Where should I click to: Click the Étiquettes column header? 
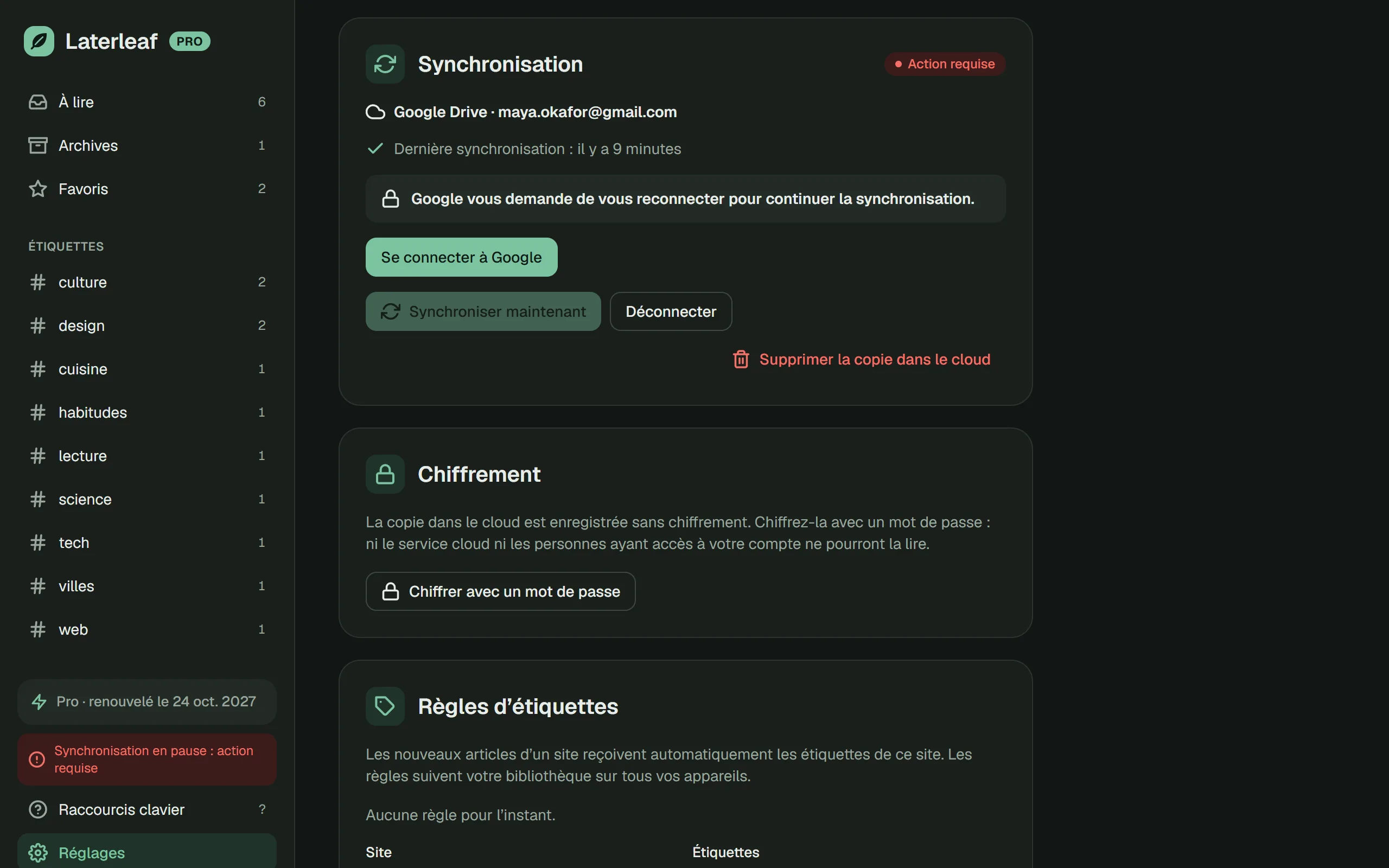click(725, 852)
